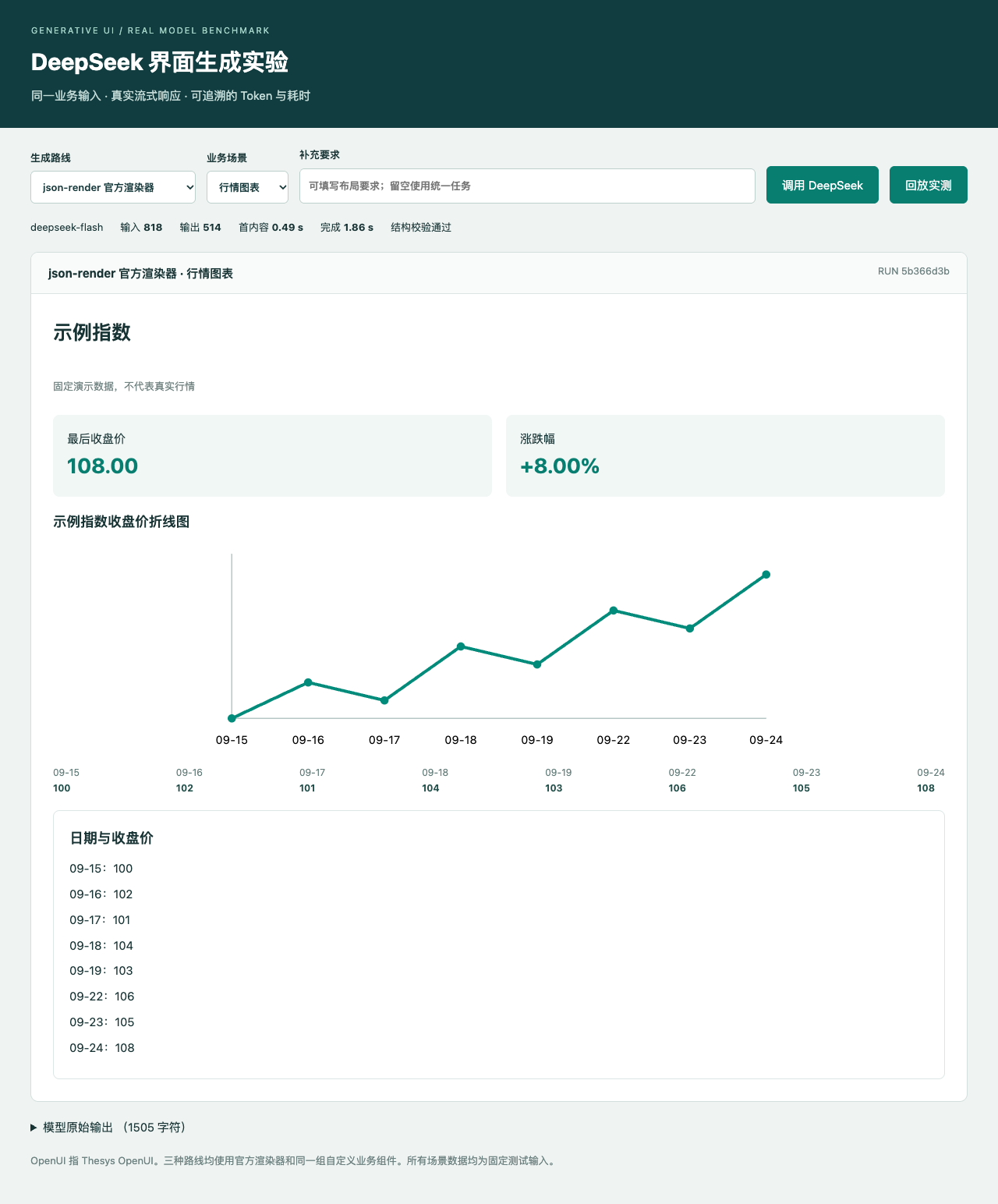The height and width of the screenshot is (1204, 998).
Task: Click the "日期与收盘价" list heading
Action: (111, 838)
